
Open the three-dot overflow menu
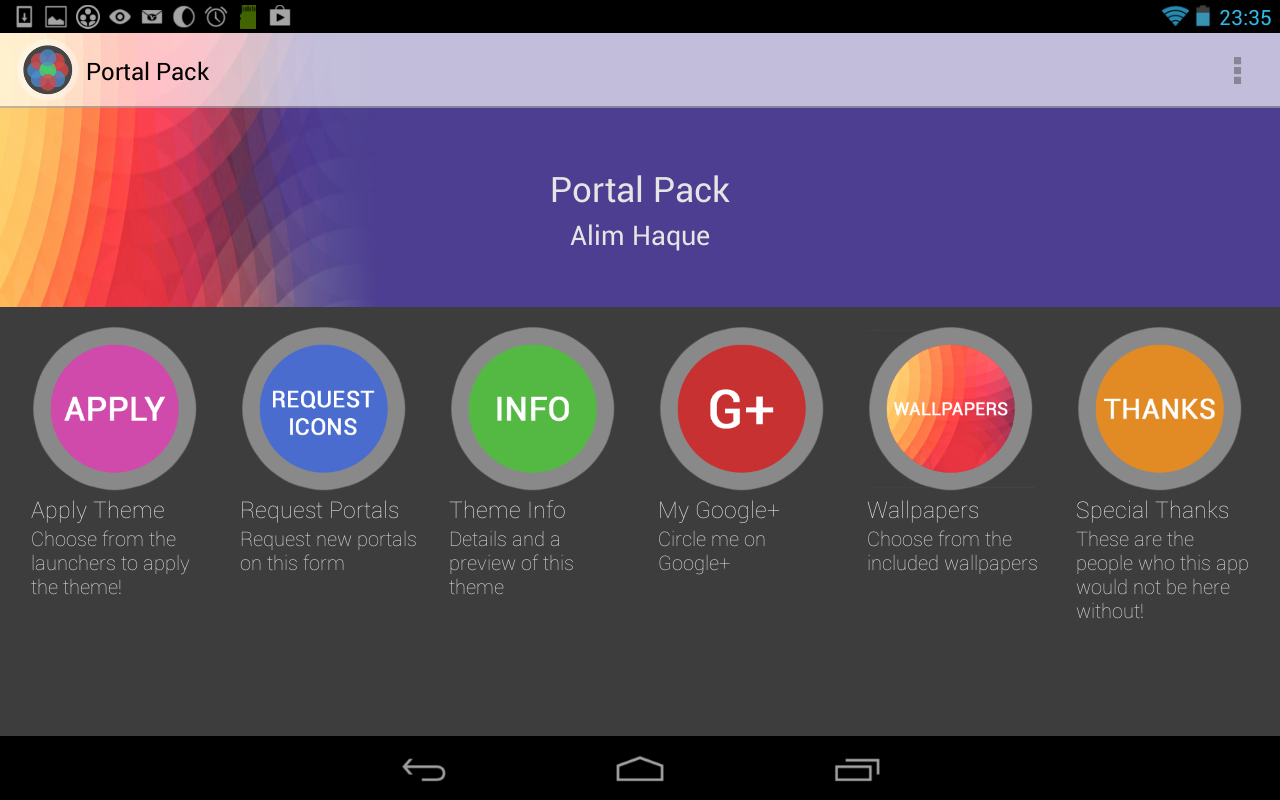pyautogui.click(x=1237, y=71)
